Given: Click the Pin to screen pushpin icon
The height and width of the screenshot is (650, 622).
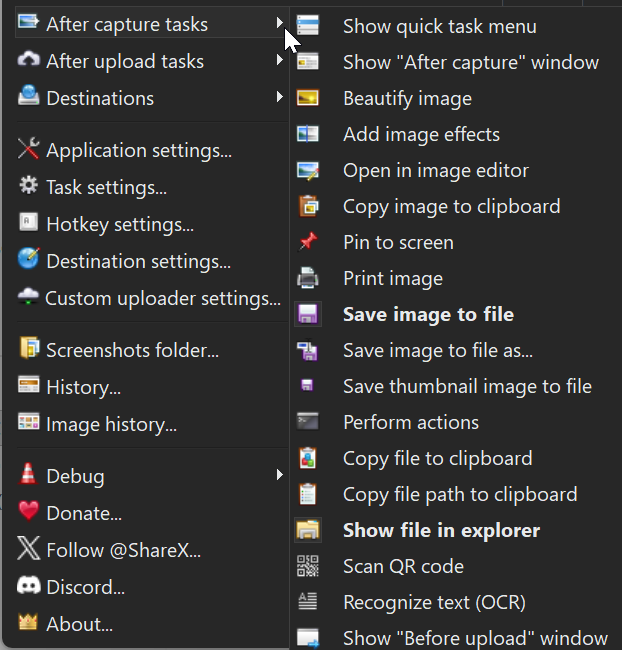Looking at the screenshot, I should 308,242.
